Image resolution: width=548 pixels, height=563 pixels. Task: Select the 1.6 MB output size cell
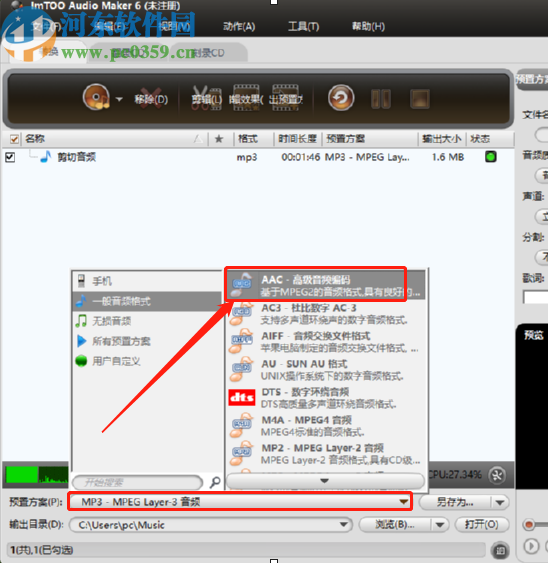point(447,157)
